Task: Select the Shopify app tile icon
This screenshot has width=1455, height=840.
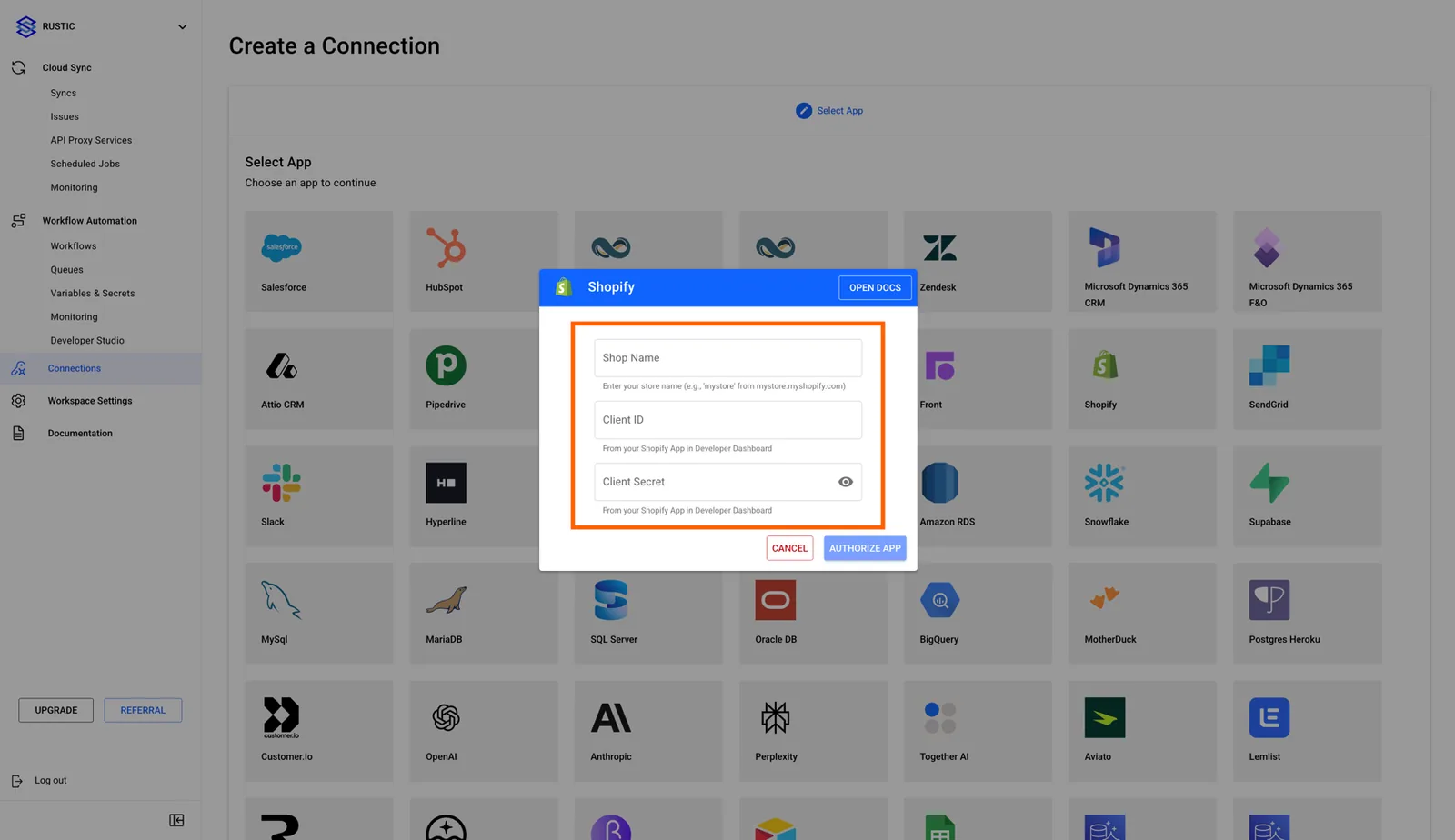Action: coord(1104,365)
